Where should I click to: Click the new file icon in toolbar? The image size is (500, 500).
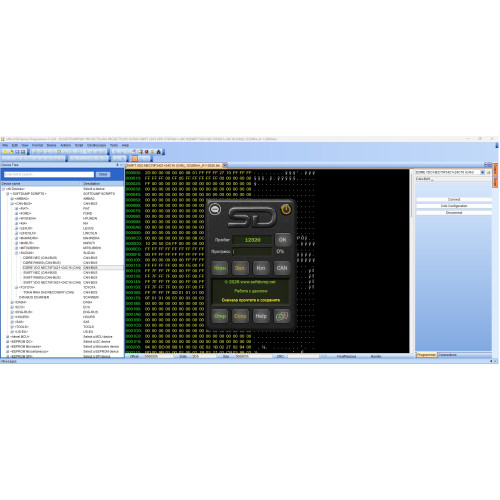[5, 152]
